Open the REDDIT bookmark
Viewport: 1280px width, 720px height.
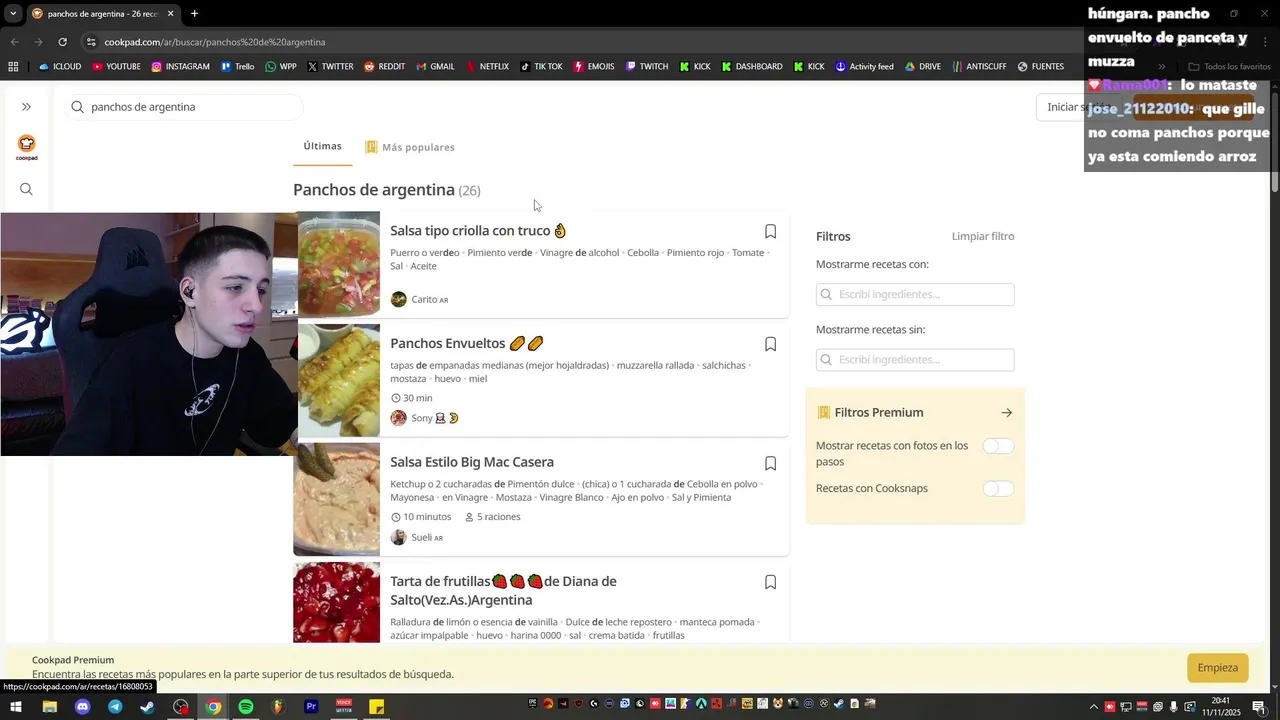(x=385, y=67)
